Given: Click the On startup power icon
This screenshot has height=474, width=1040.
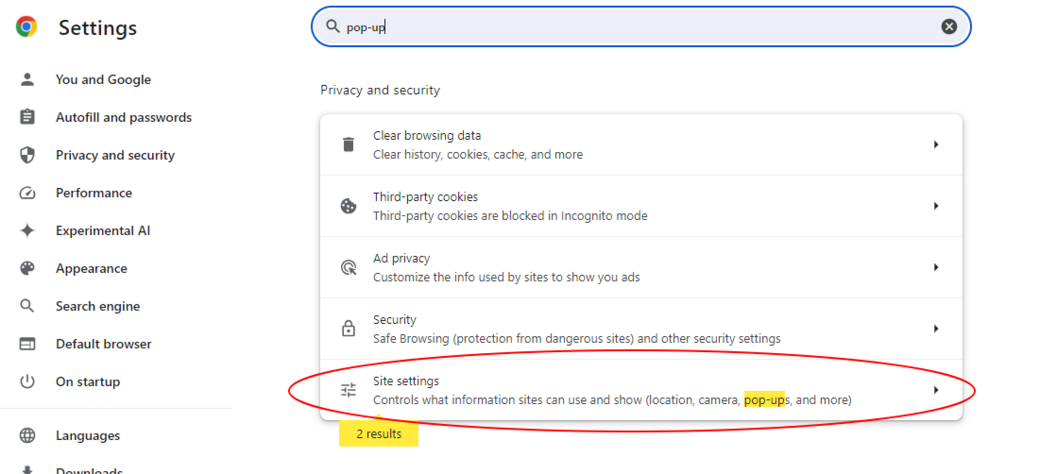Looking at the screenshot, I should coord(28,382).
